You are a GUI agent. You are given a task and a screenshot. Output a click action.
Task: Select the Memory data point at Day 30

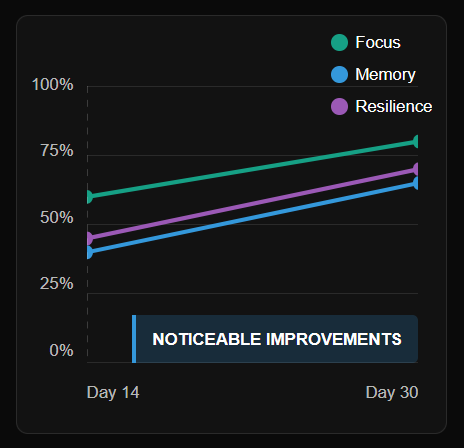tap(416, 183)
